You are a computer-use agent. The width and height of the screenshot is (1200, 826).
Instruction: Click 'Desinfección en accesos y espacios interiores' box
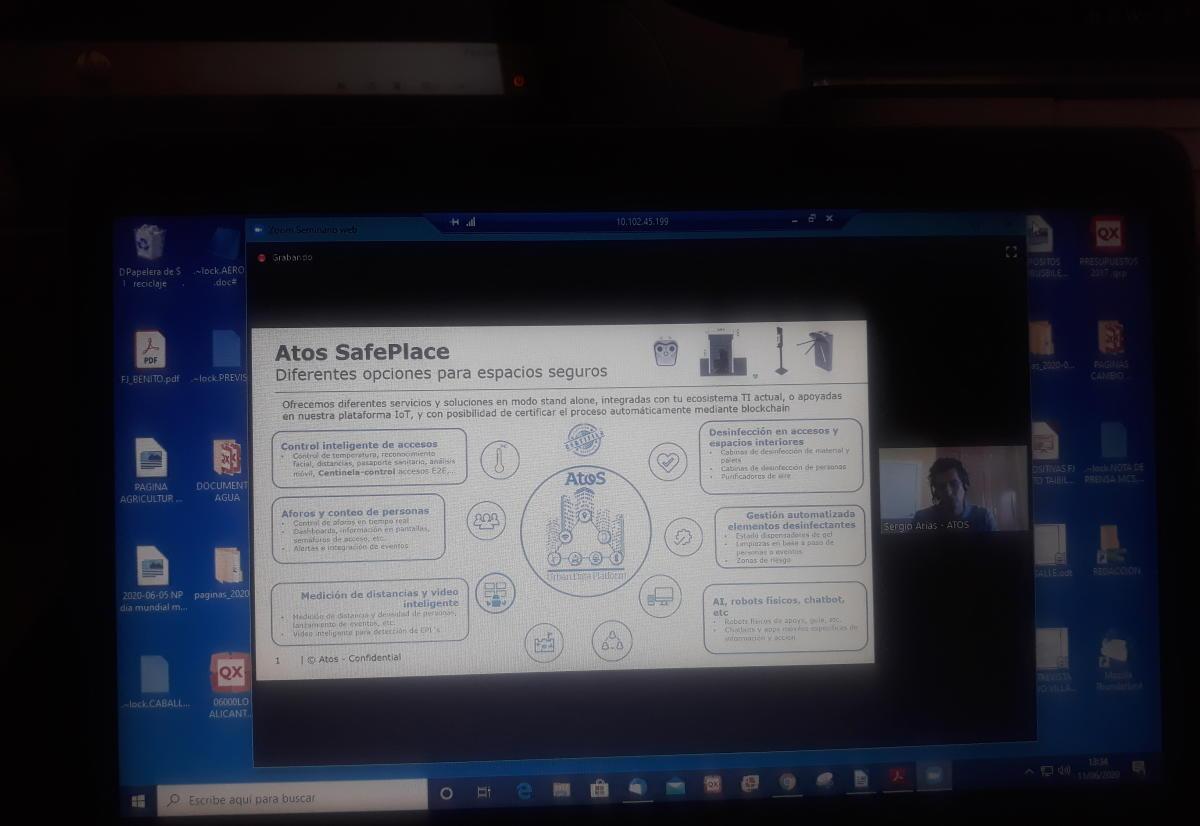tap(780, 456)
